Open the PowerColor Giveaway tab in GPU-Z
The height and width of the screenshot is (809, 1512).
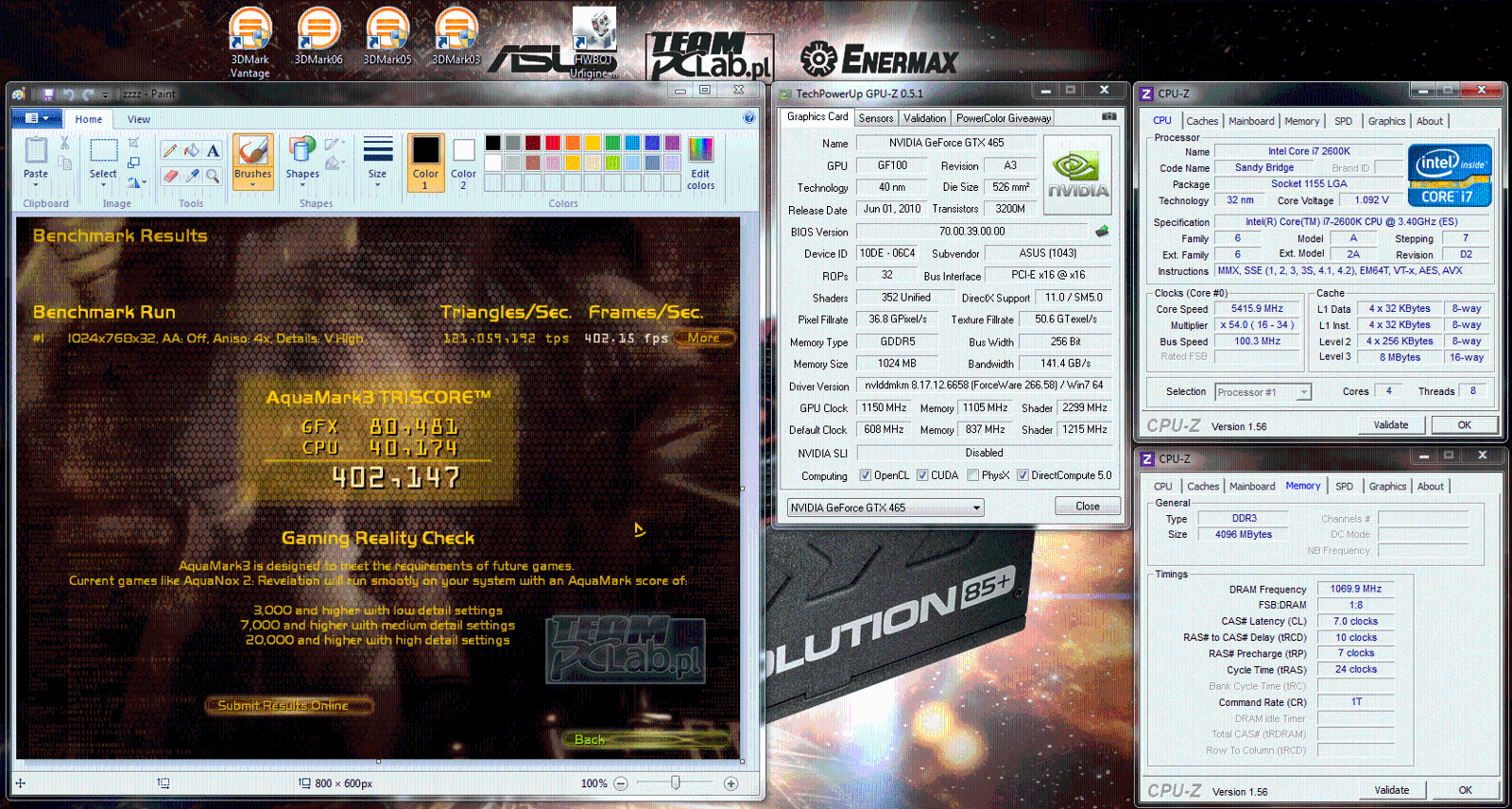click(x=1004, y=118)
